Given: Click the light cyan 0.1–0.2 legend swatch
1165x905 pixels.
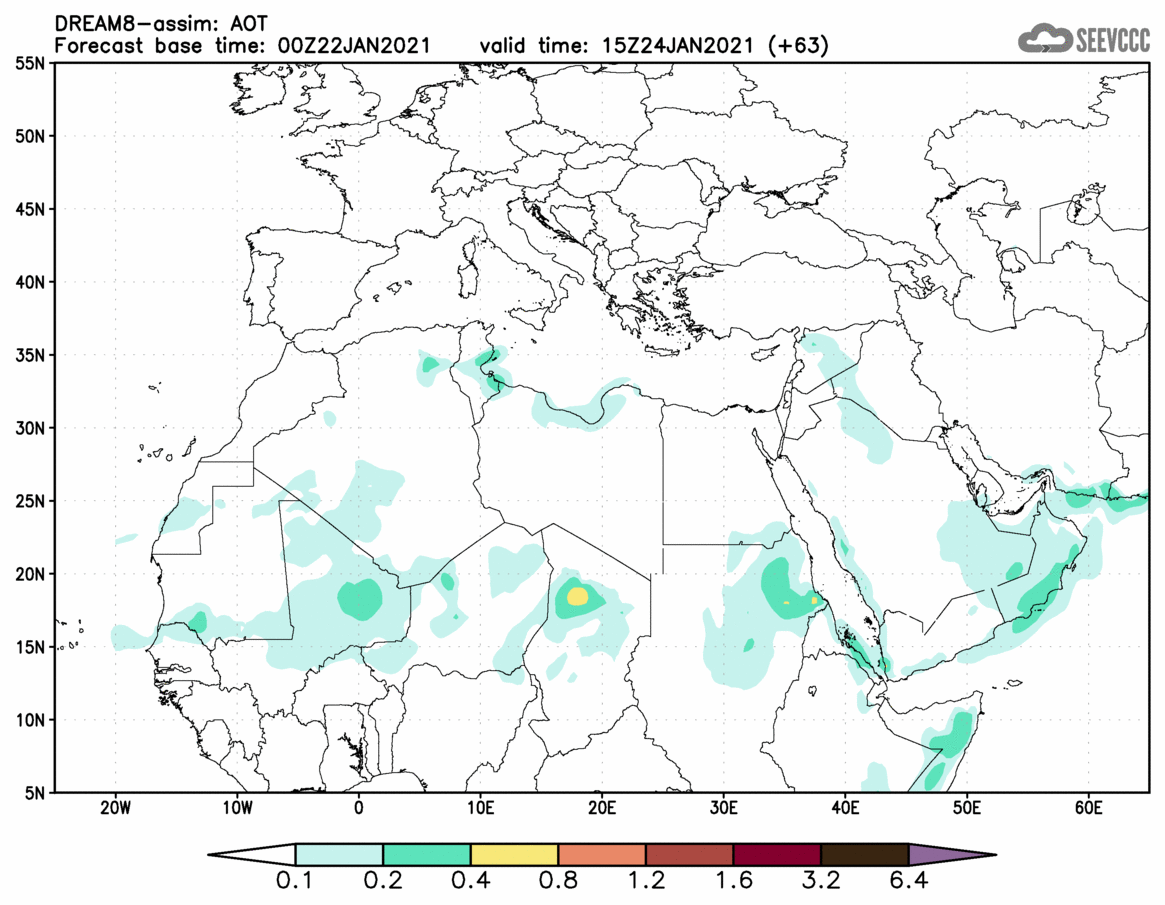Looking at the screenshot, I should tap(339, 854).
